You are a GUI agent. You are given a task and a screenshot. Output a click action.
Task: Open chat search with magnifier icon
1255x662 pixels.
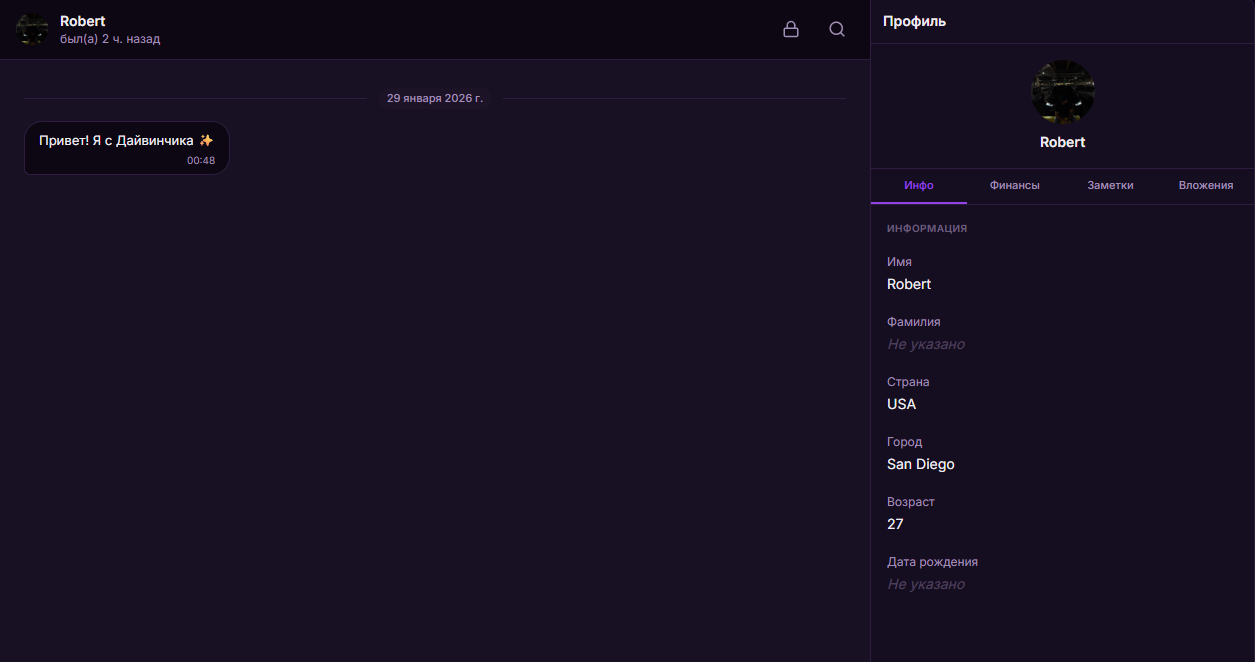[x=837, y=30]
